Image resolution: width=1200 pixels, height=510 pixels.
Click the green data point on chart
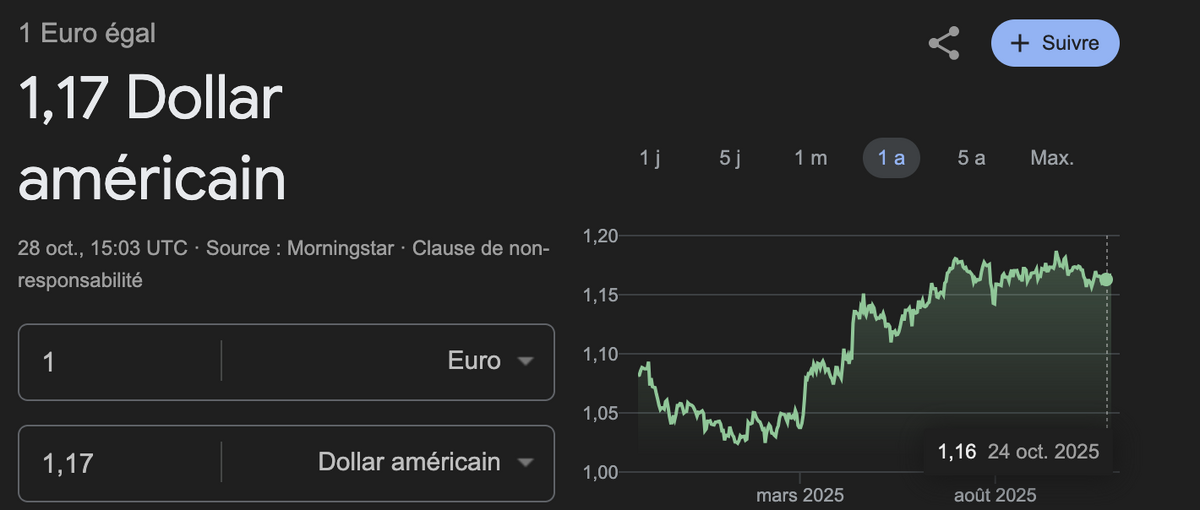click(x=1106, y=280)
